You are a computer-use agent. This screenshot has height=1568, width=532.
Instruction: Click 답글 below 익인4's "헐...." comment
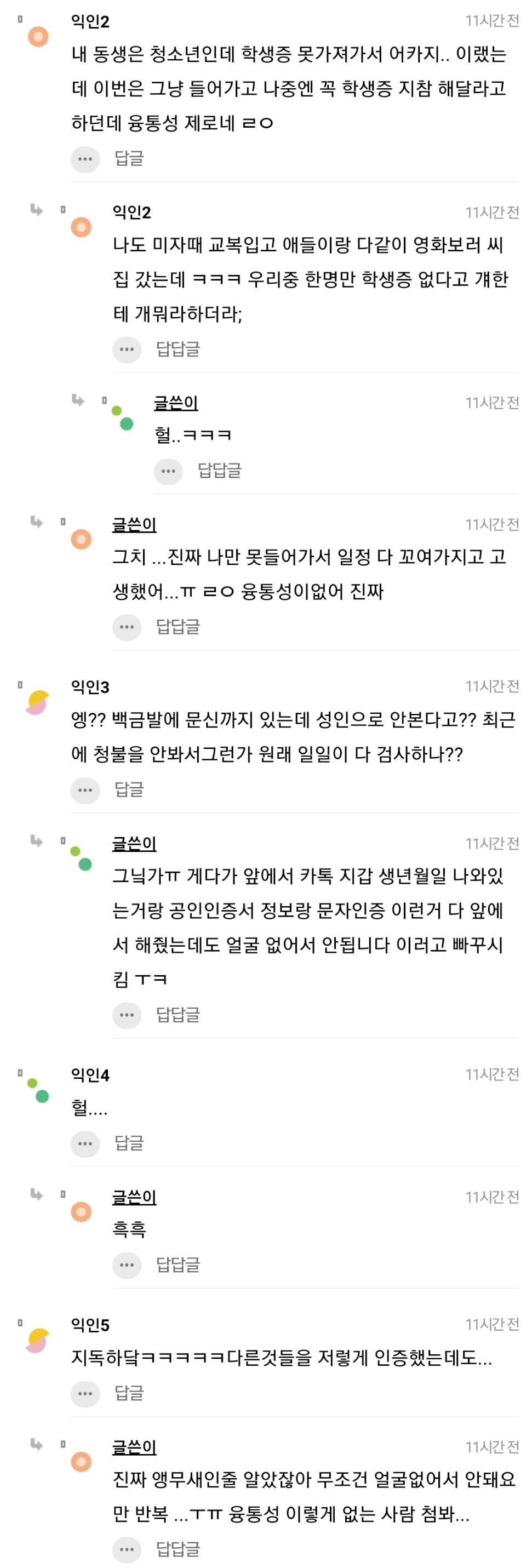tap(129, 1143)
